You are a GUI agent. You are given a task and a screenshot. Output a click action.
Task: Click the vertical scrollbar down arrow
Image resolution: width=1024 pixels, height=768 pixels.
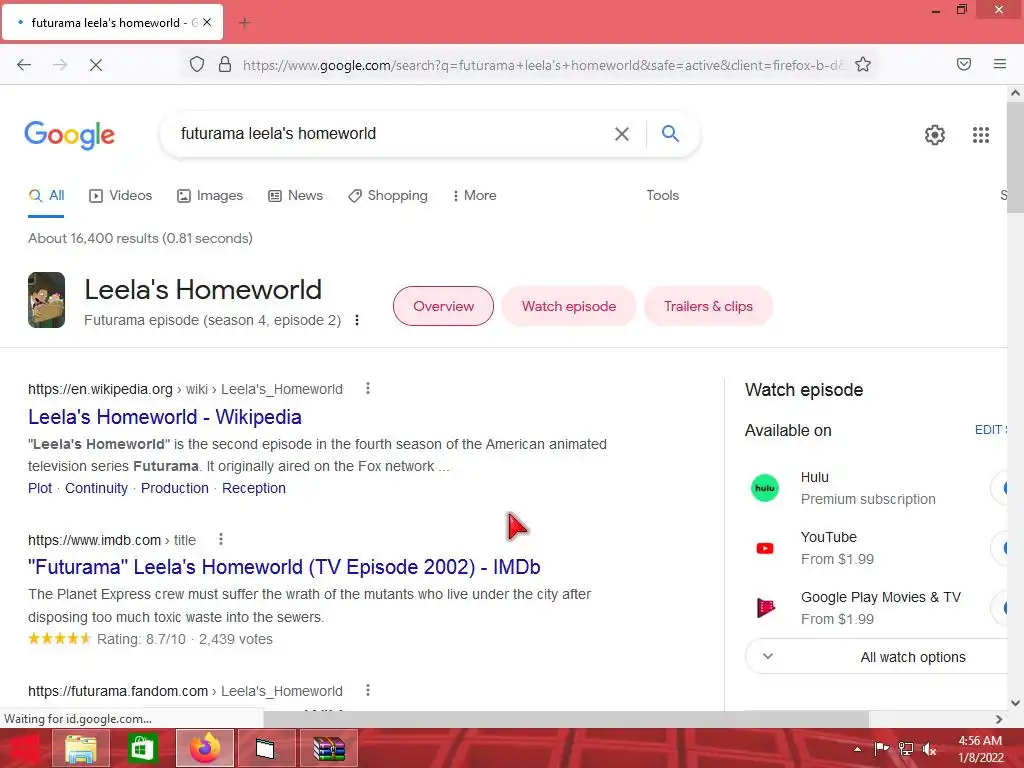click(1015, 703)
